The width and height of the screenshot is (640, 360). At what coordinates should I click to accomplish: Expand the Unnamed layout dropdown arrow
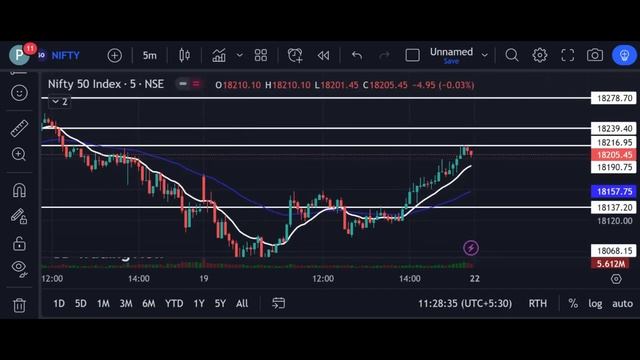(x=484, y=55)
